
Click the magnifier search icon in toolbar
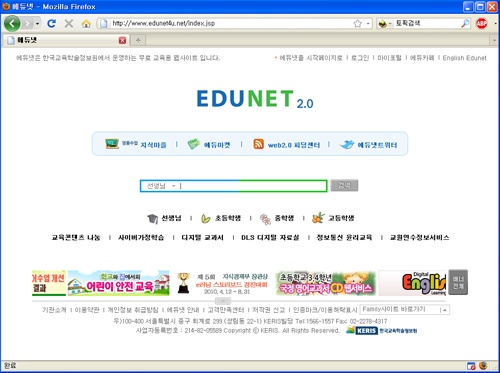coord(465,23)
